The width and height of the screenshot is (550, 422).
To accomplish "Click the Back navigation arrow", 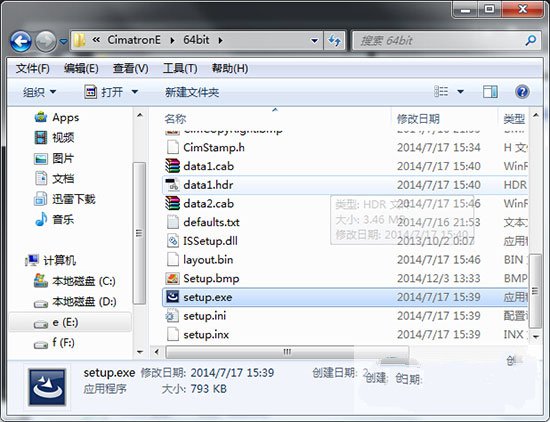I will [x=20, y=41].
